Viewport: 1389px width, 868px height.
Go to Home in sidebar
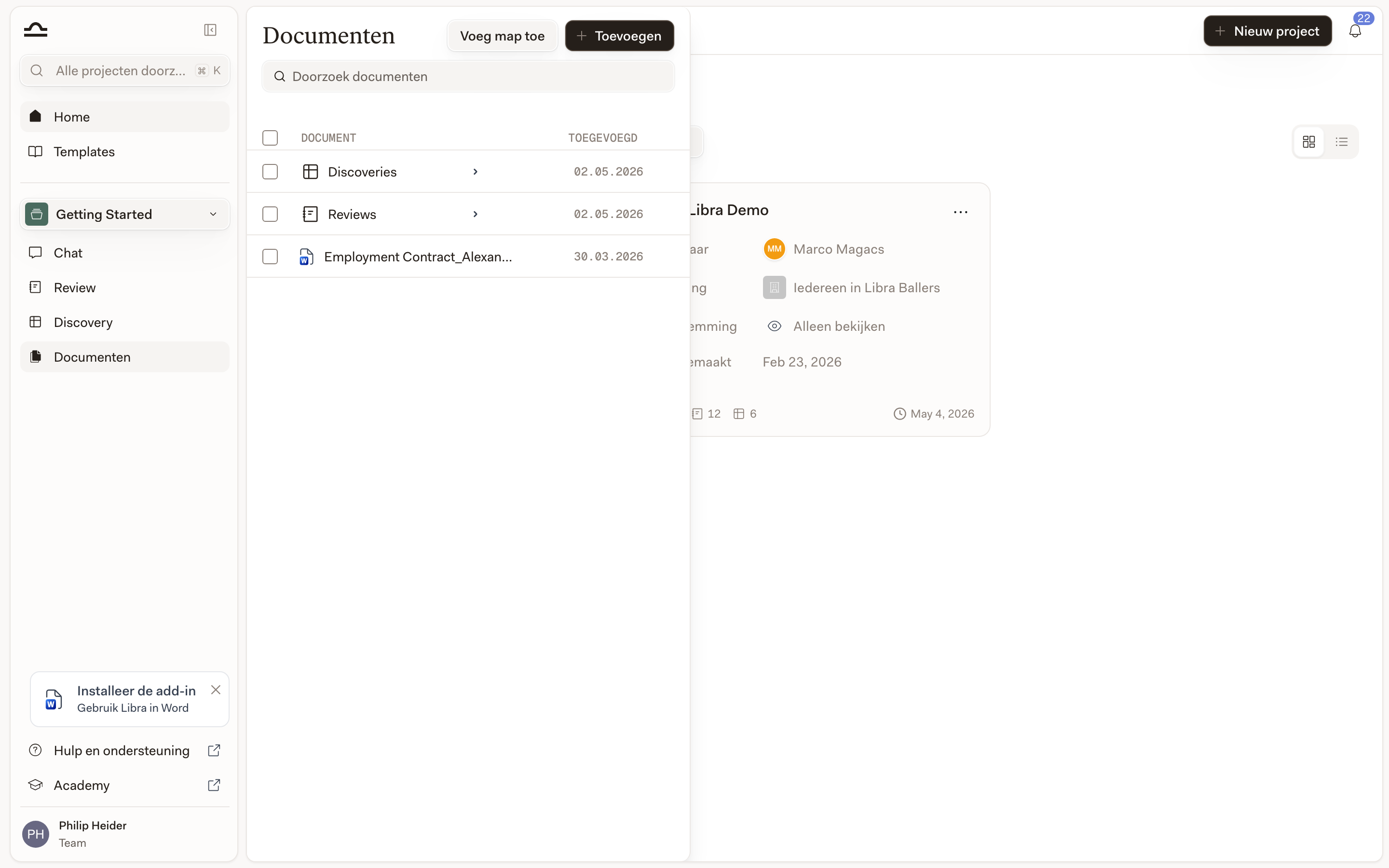tap(124, 117)
